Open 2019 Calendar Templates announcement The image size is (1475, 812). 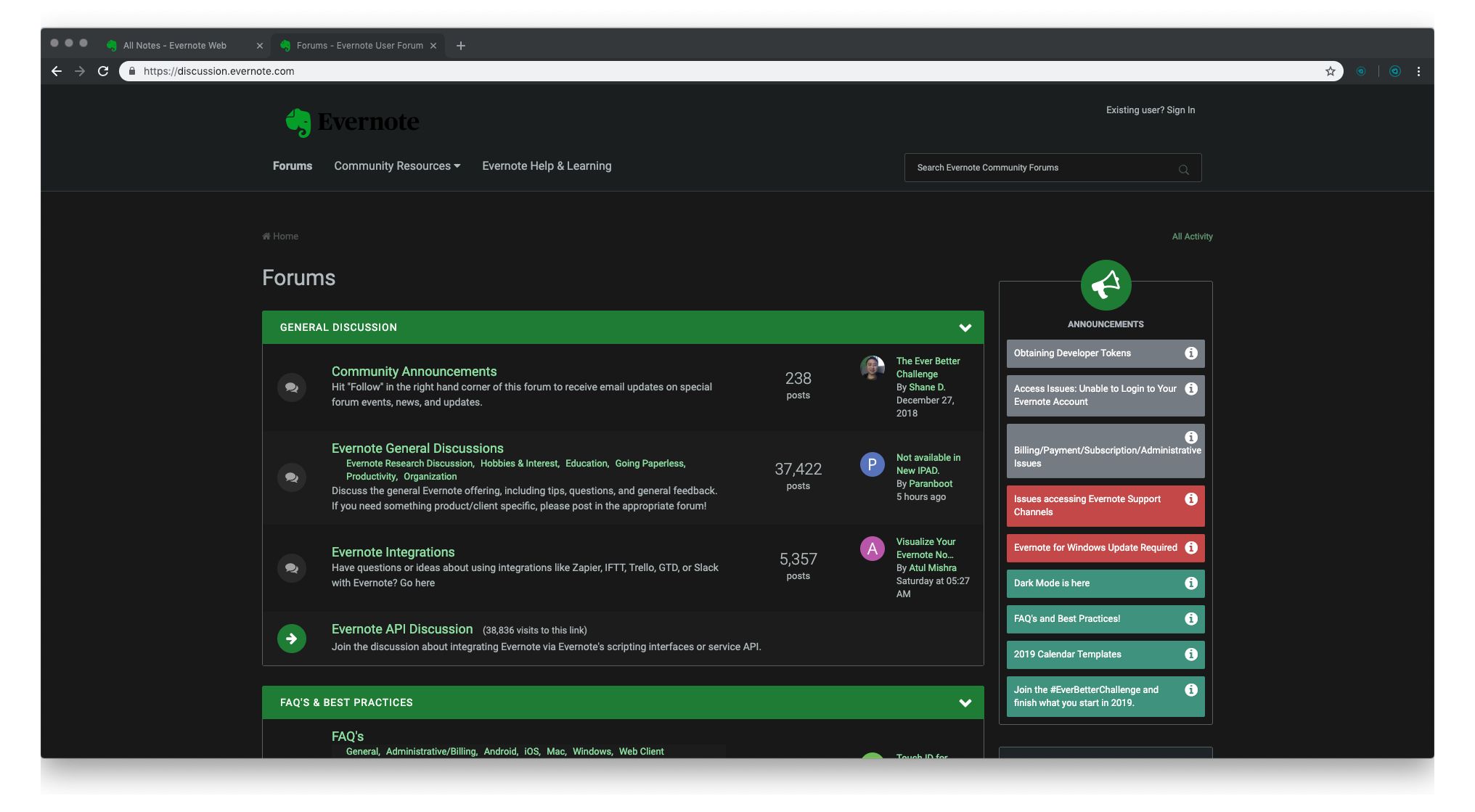click(1106, 655)
